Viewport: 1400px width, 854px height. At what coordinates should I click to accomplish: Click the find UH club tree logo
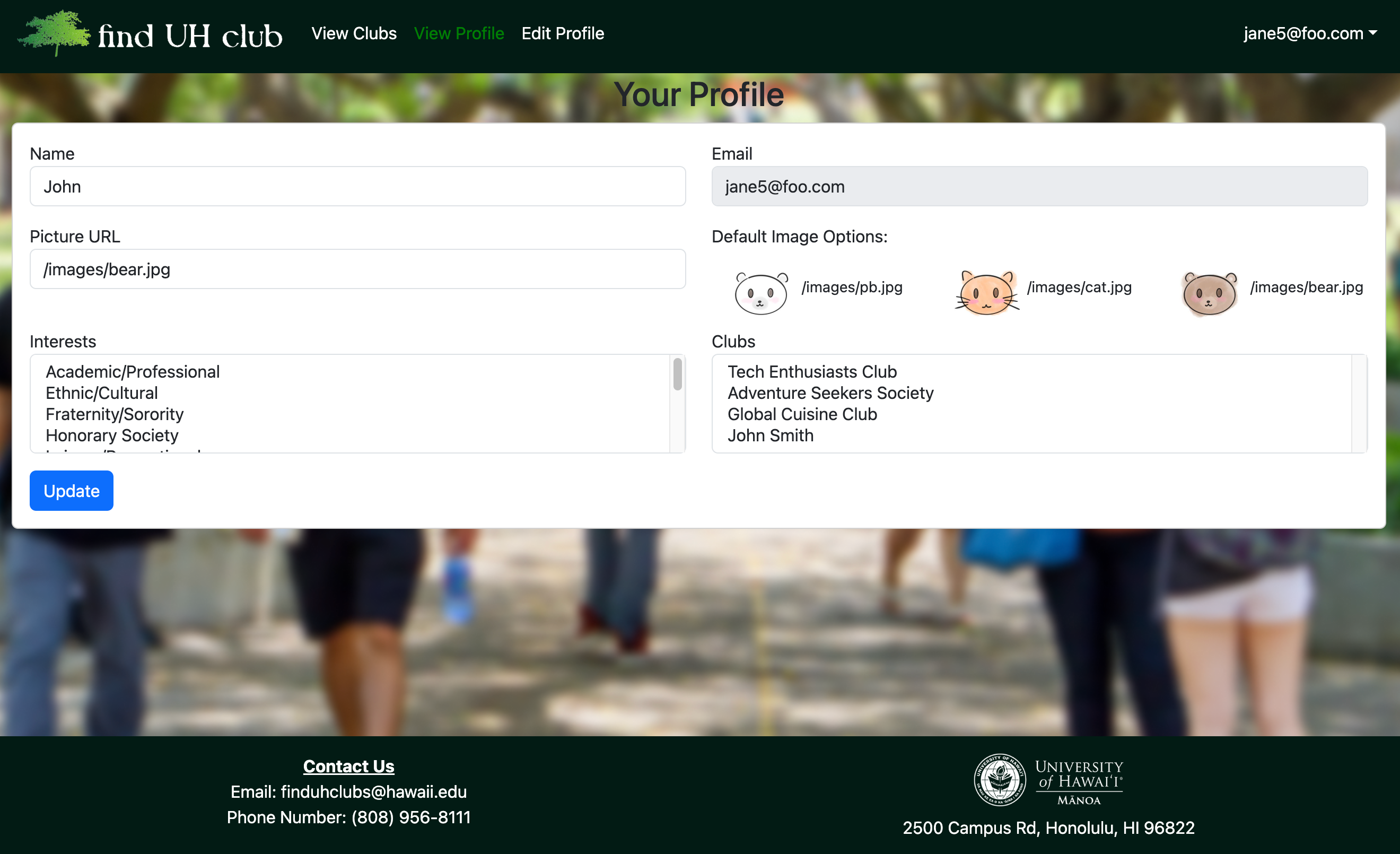(x=54, y=33)
